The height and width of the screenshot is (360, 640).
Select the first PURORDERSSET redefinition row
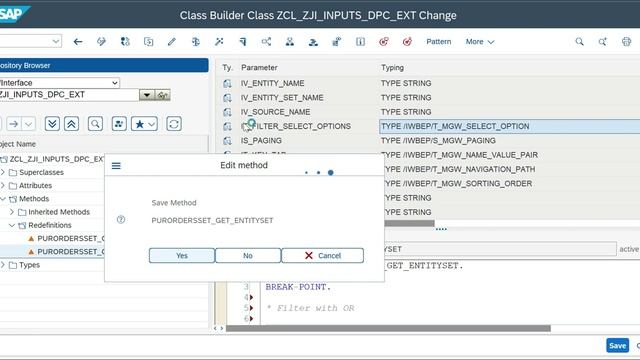[x=52, y=238]
